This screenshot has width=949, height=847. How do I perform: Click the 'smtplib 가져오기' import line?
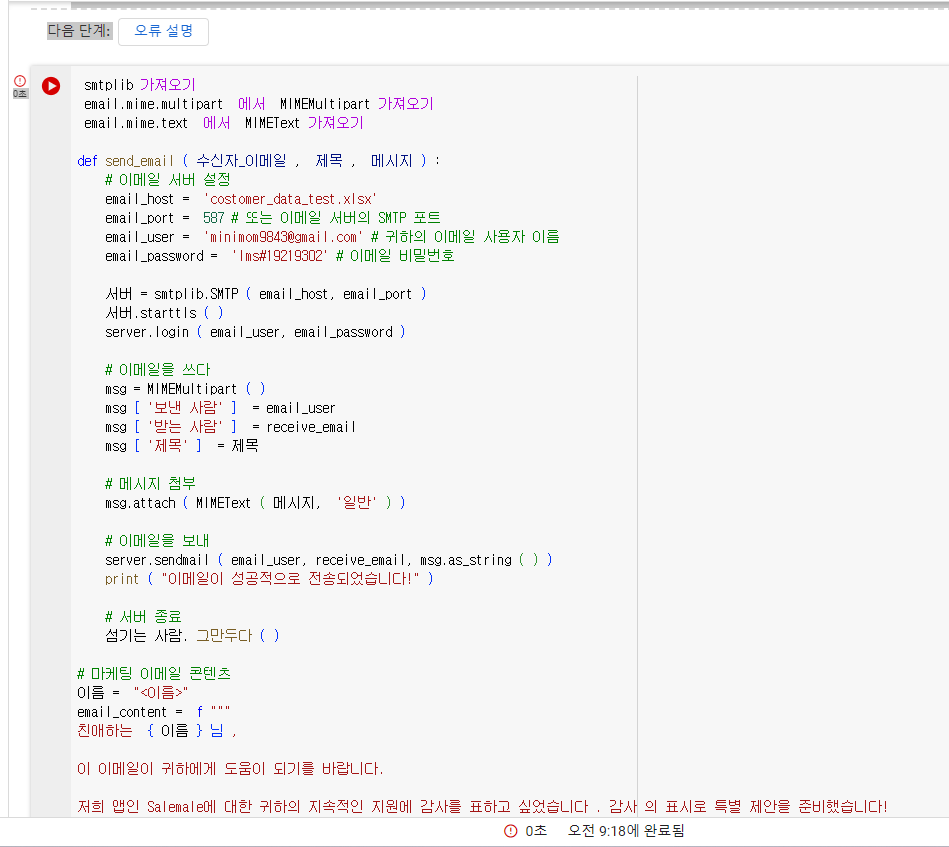[x=140, y=85]
